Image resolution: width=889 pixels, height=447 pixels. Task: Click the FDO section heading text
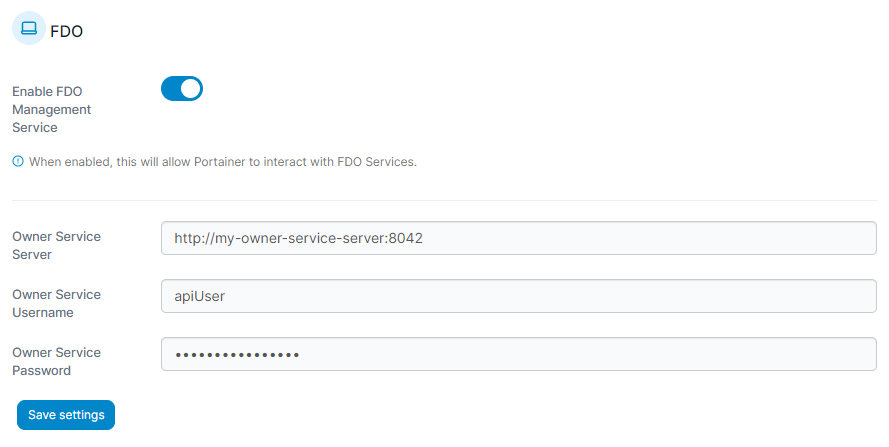pos(66,31)
